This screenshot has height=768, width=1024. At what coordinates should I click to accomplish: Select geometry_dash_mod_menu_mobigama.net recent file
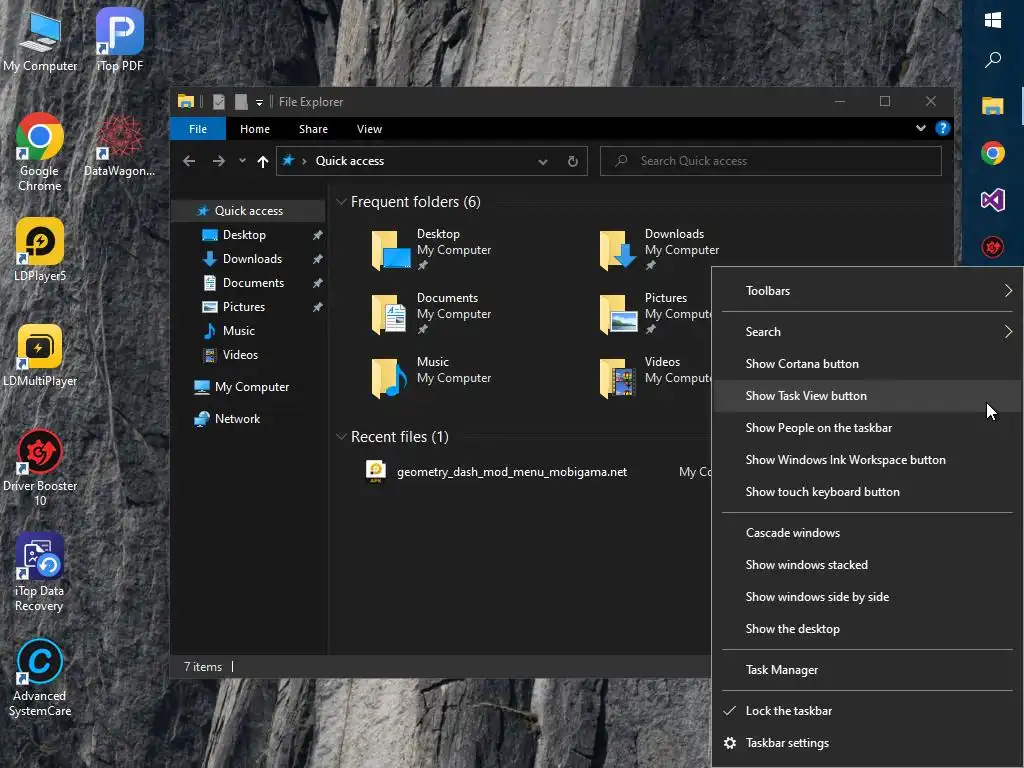tap(512, 472)
